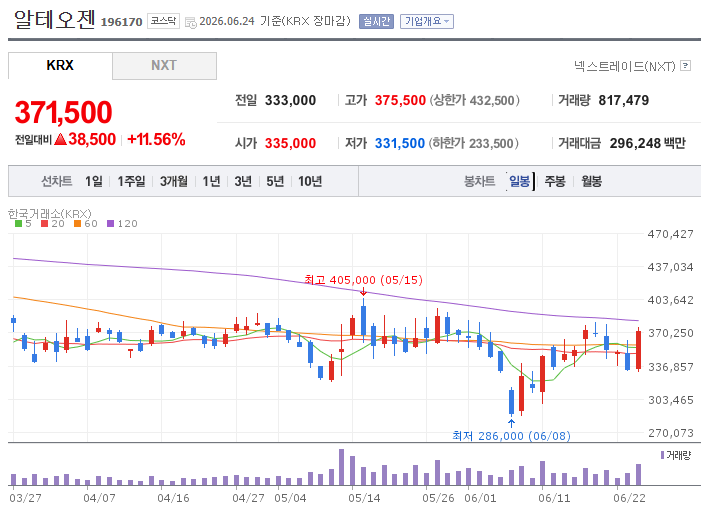The image size is (701, 509).
Task: Click the 최저 286,000 (06/08) chart marker
Action: (511, 436)
